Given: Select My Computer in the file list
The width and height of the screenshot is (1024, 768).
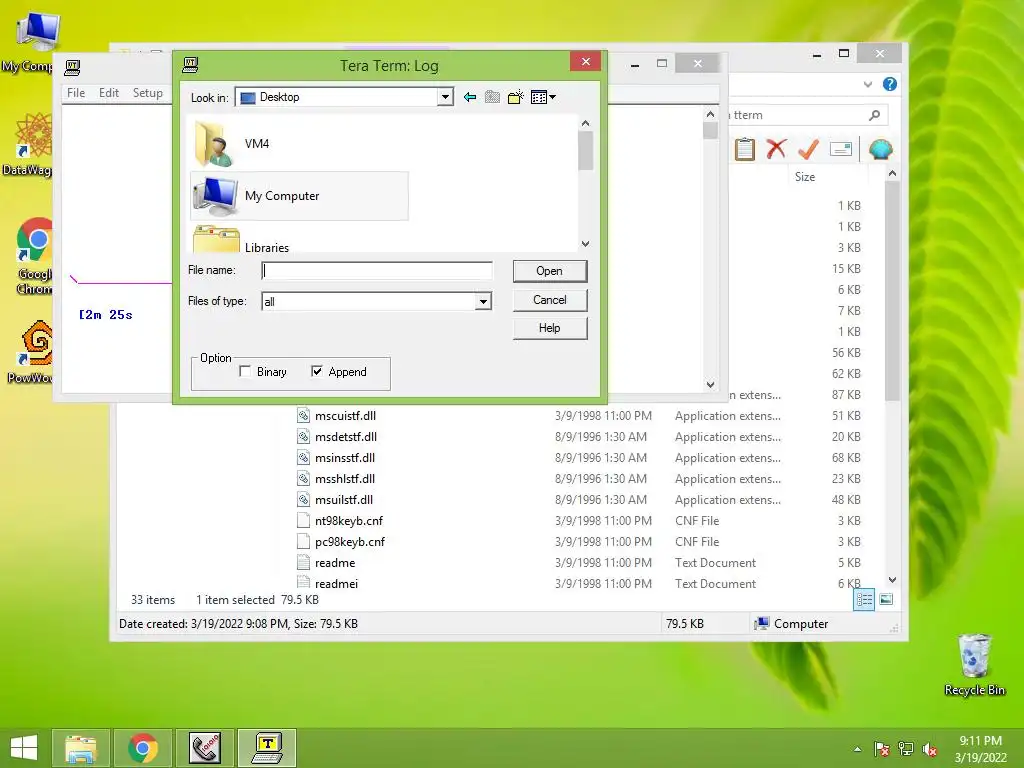Looking at the screenshot, I should pyautogui.click(x=299, y=196).
